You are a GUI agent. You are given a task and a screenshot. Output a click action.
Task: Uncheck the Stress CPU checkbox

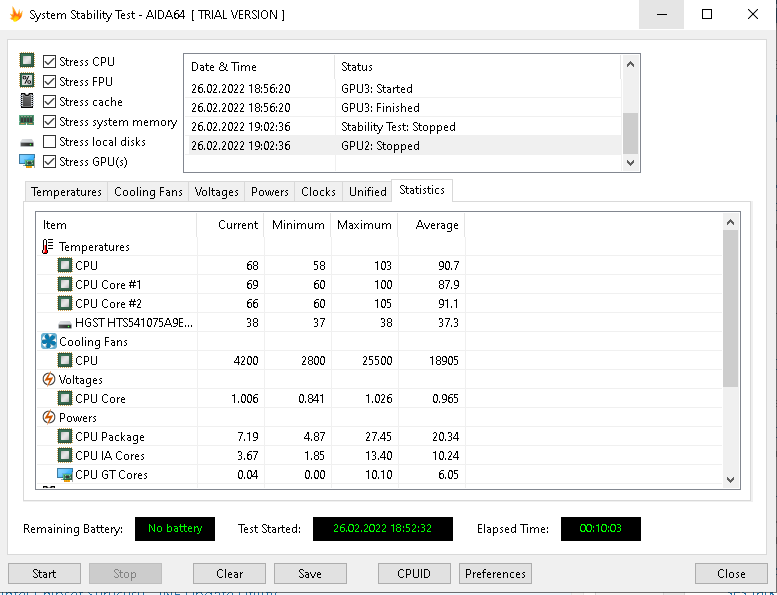tap(49, 61)
